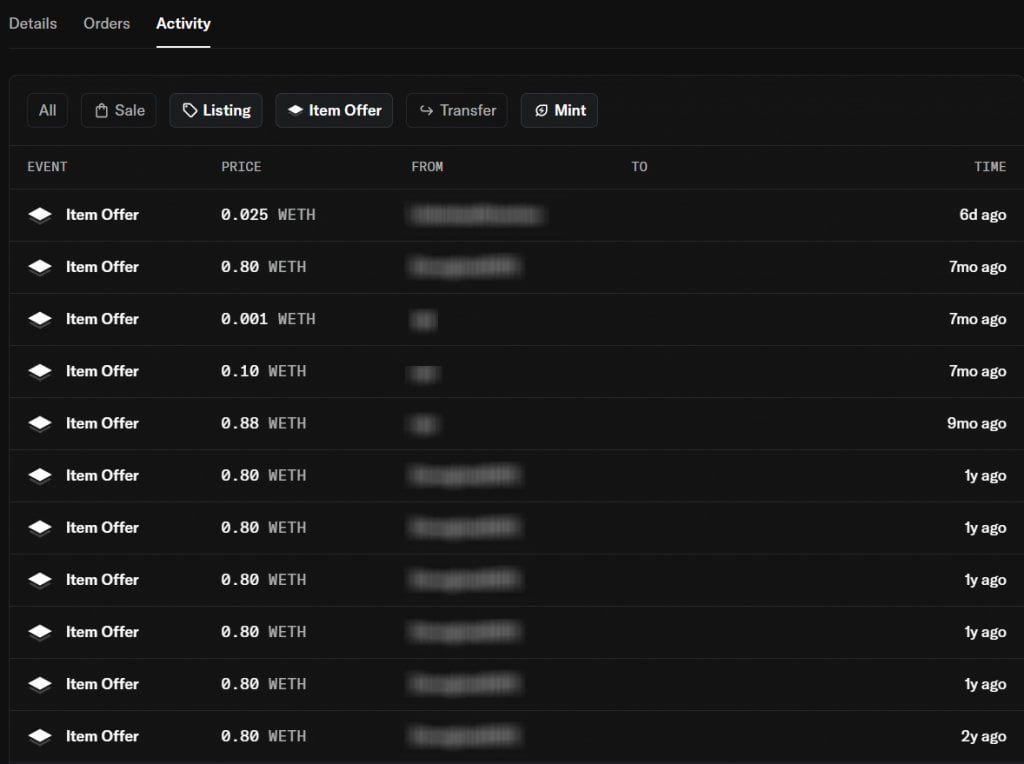Click the 9mo ago timestamp
1024x764 pixels.
point(977,423)
